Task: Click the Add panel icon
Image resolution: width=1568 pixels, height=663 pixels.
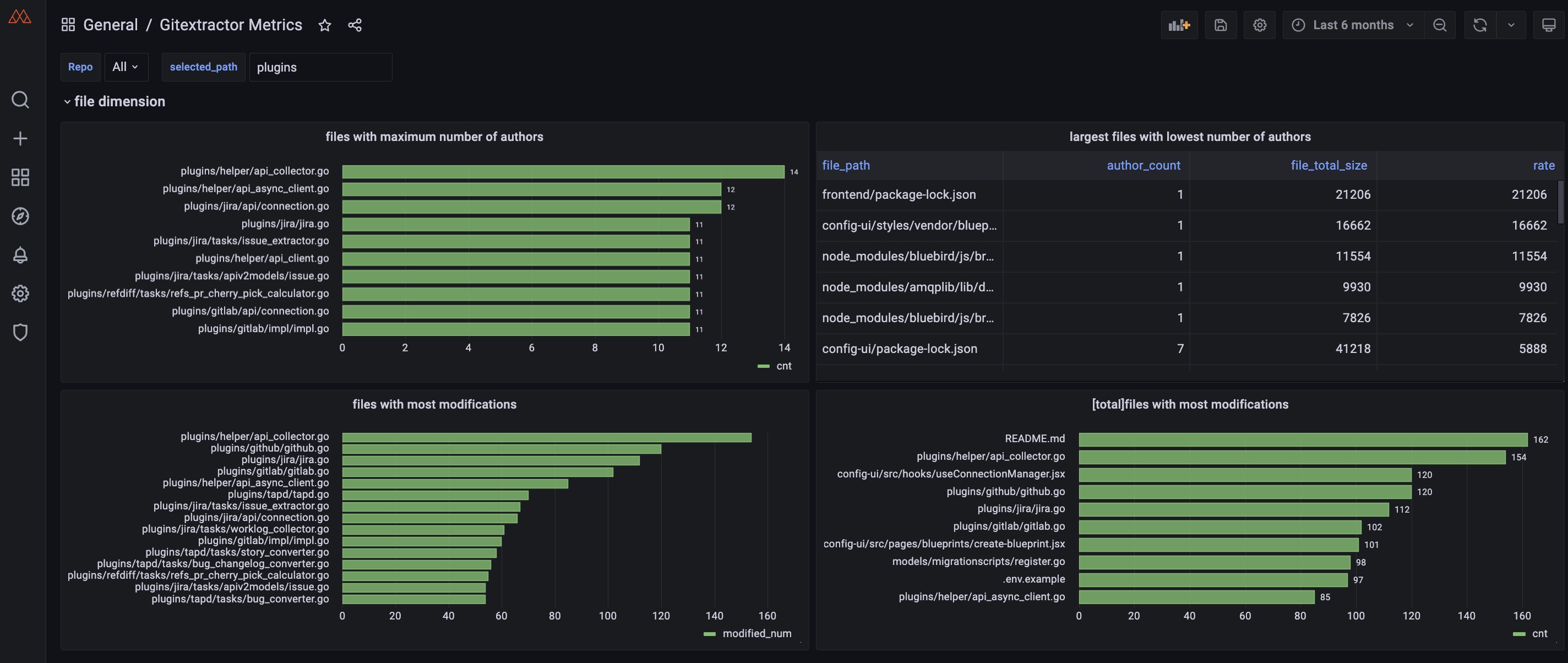Action: (1179, 25)
